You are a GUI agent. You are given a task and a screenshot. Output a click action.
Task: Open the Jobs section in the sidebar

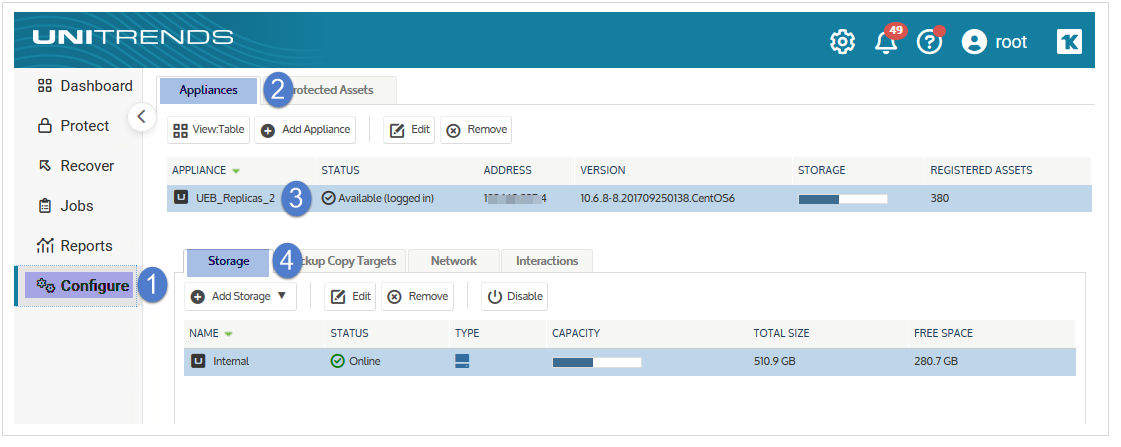(x=66, y=206)
